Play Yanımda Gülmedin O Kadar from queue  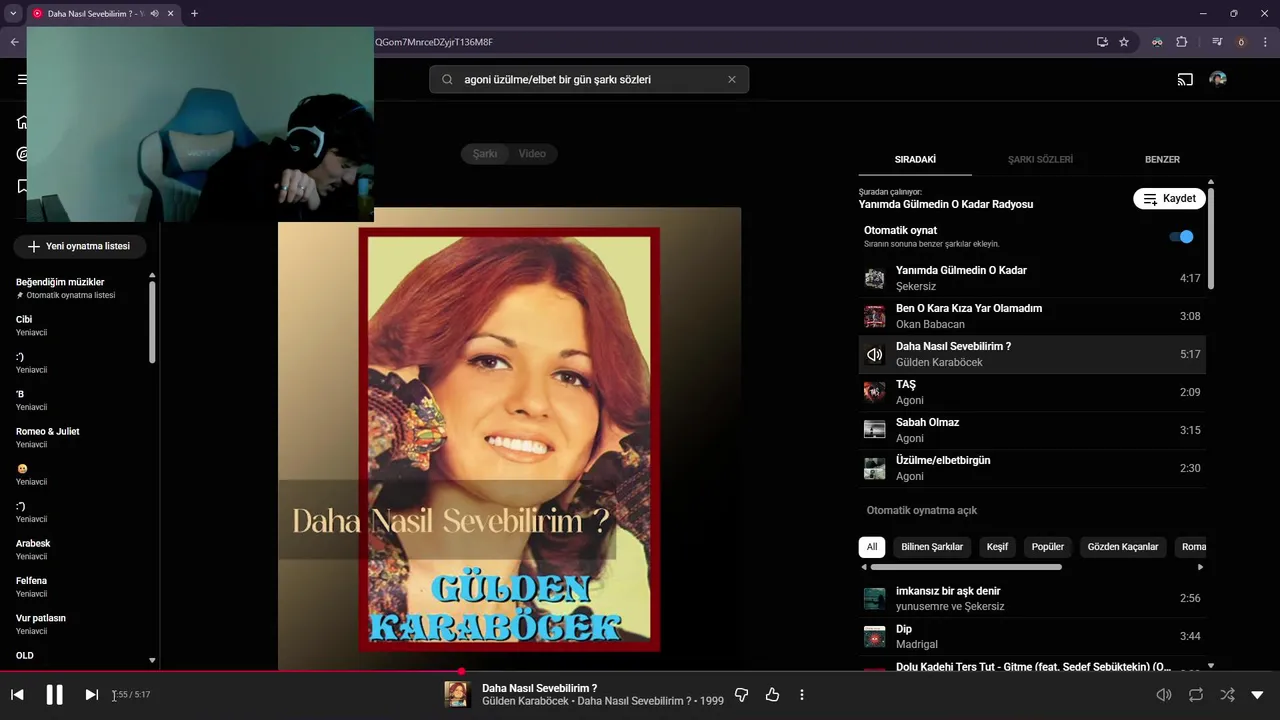pyautogui.click(x=1032, y=278)
